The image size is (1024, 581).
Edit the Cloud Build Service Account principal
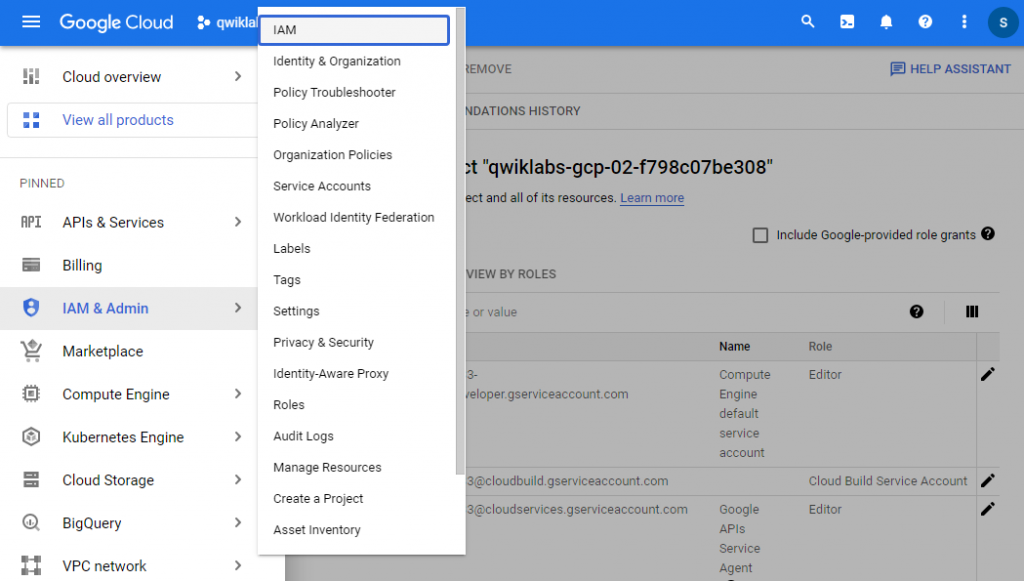(987, 480)
